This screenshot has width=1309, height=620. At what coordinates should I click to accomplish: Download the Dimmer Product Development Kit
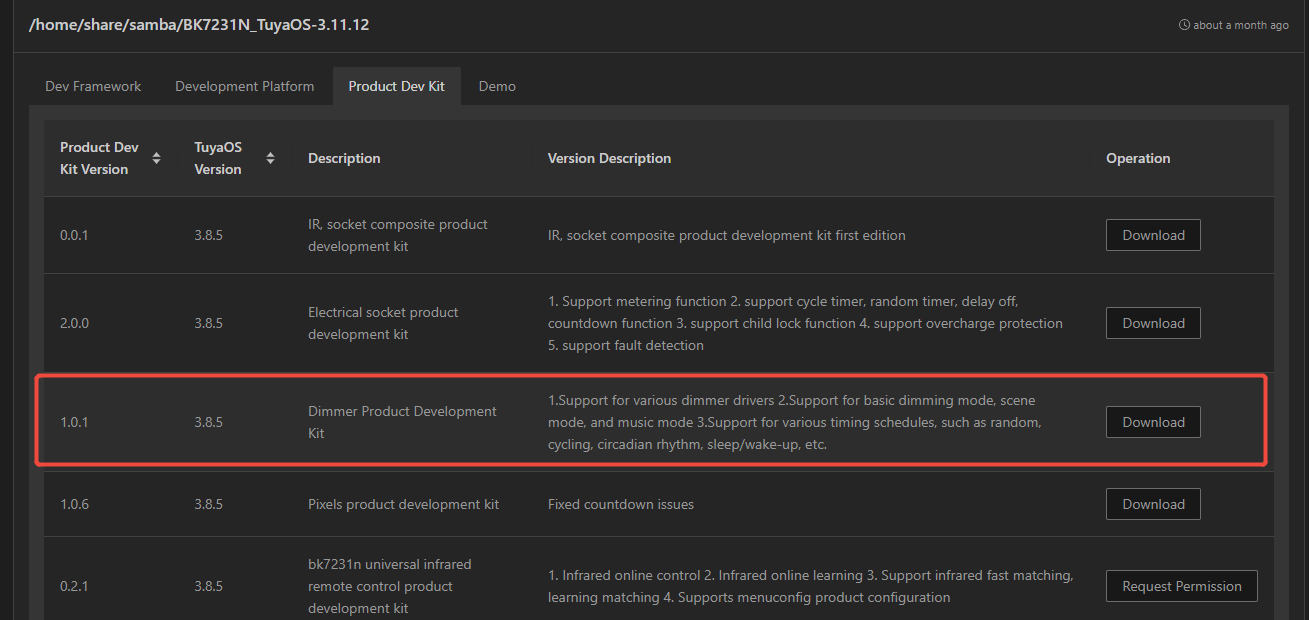1152,422
